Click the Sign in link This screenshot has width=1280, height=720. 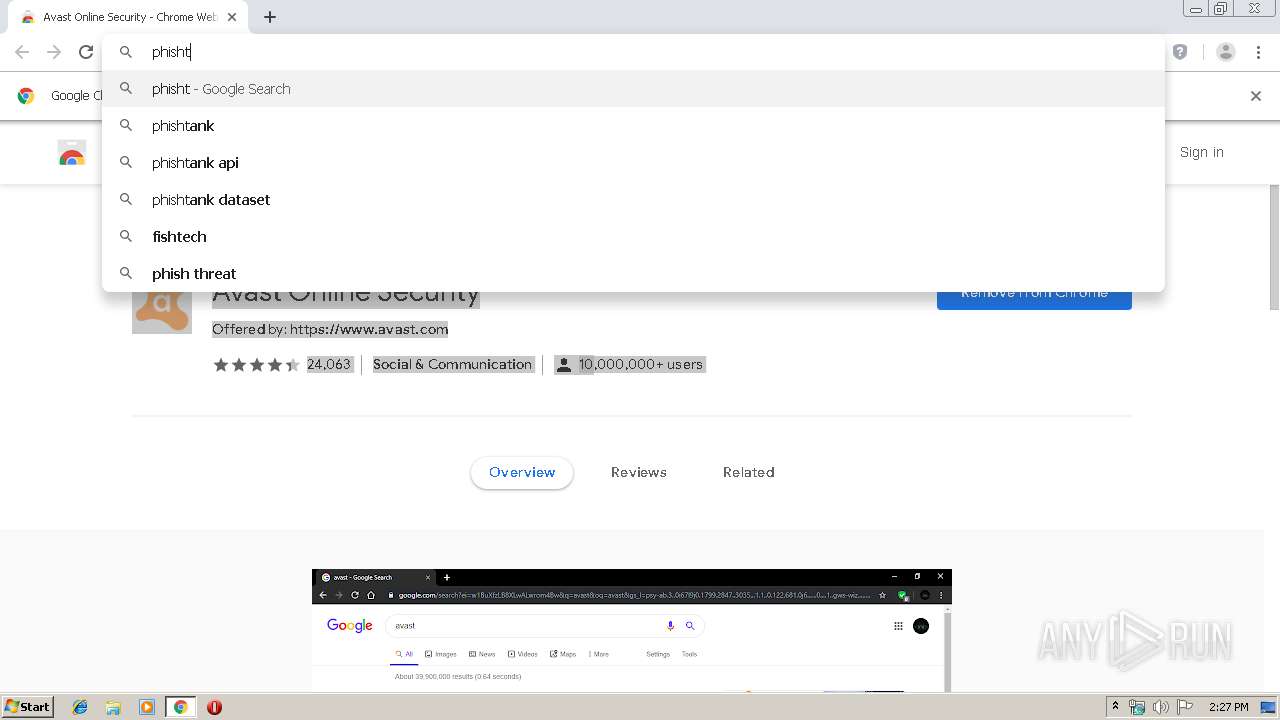1201,152
